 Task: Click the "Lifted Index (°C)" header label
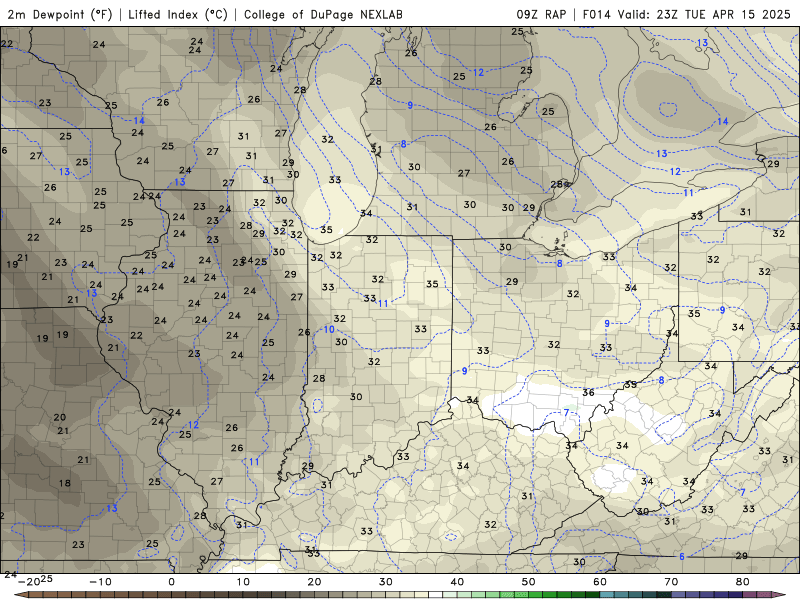[178, 14]
